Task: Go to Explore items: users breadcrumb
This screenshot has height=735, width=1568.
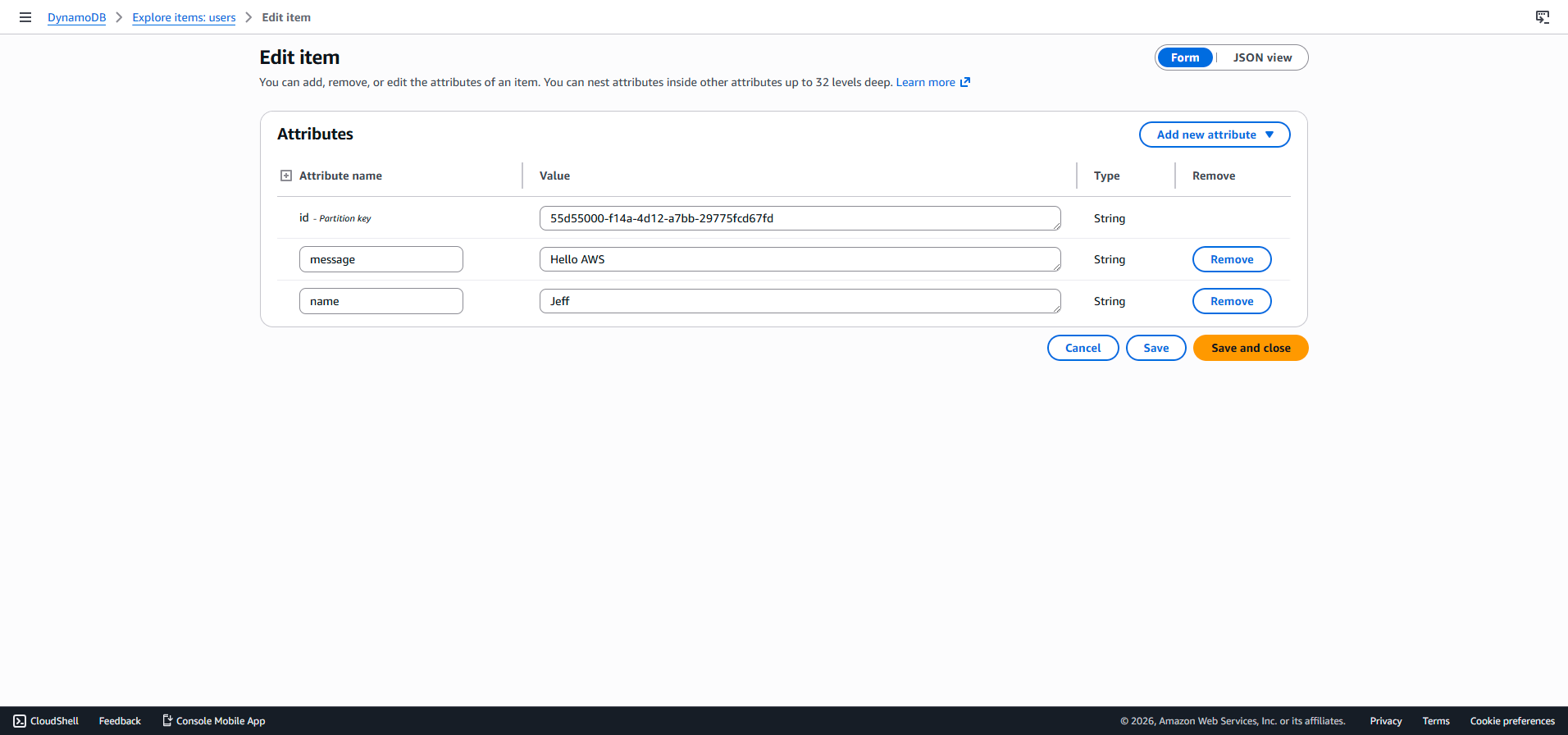Action: 184,17
